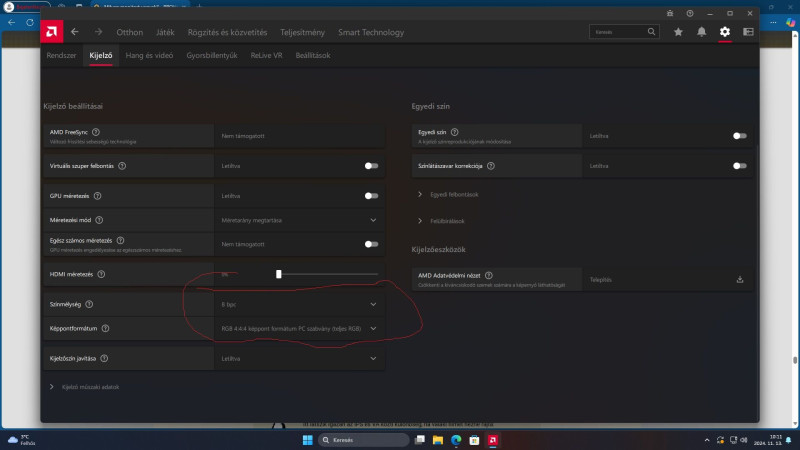This screenshot has width=800, height=450.
Task: Click Telepítés for AMD Adatvédelmi nézet
Action: [x=601, y=280]
